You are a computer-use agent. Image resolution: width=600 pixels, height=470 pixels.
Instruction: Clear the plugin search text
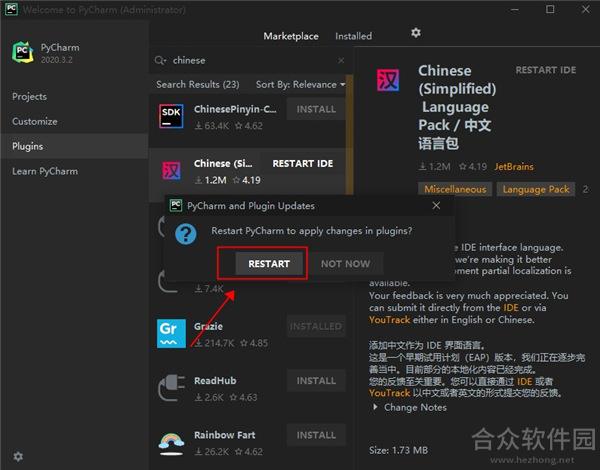tap(341, 60)
